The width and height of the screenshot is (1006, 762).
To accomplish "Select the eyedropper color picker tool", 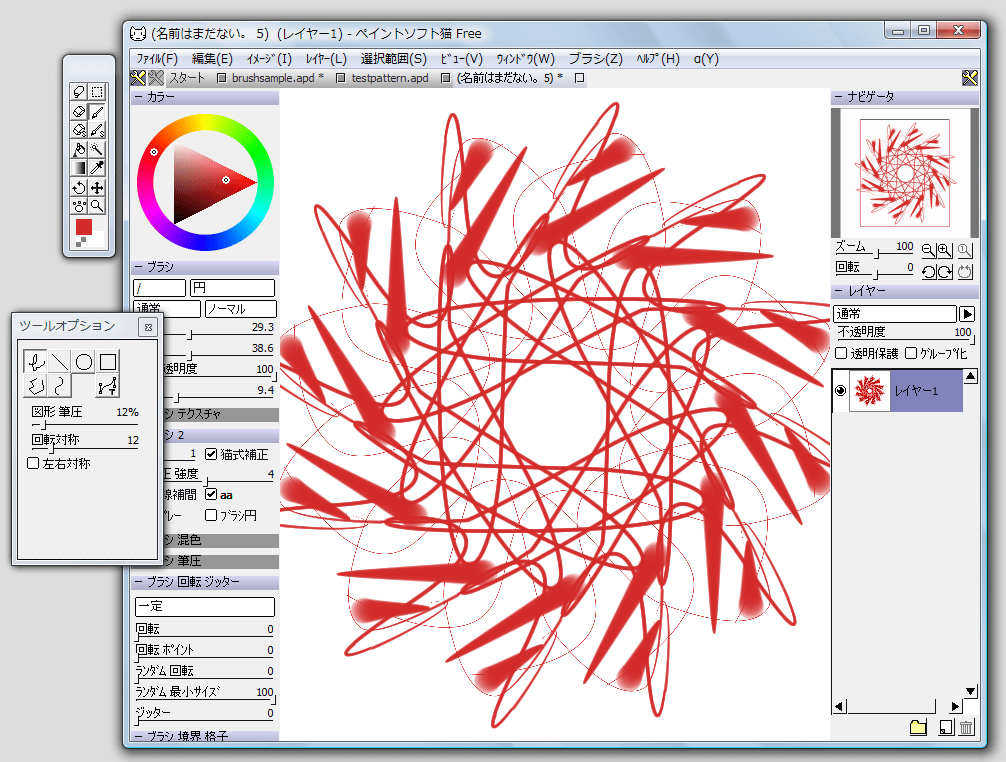I will [x=97, y=168].
